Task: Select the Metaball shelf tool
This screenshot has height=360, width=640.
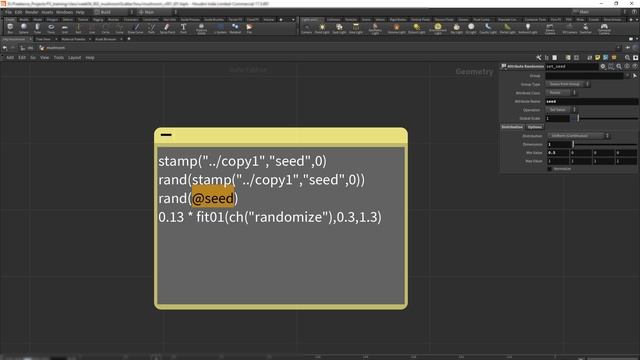Action: coord(235,28)
